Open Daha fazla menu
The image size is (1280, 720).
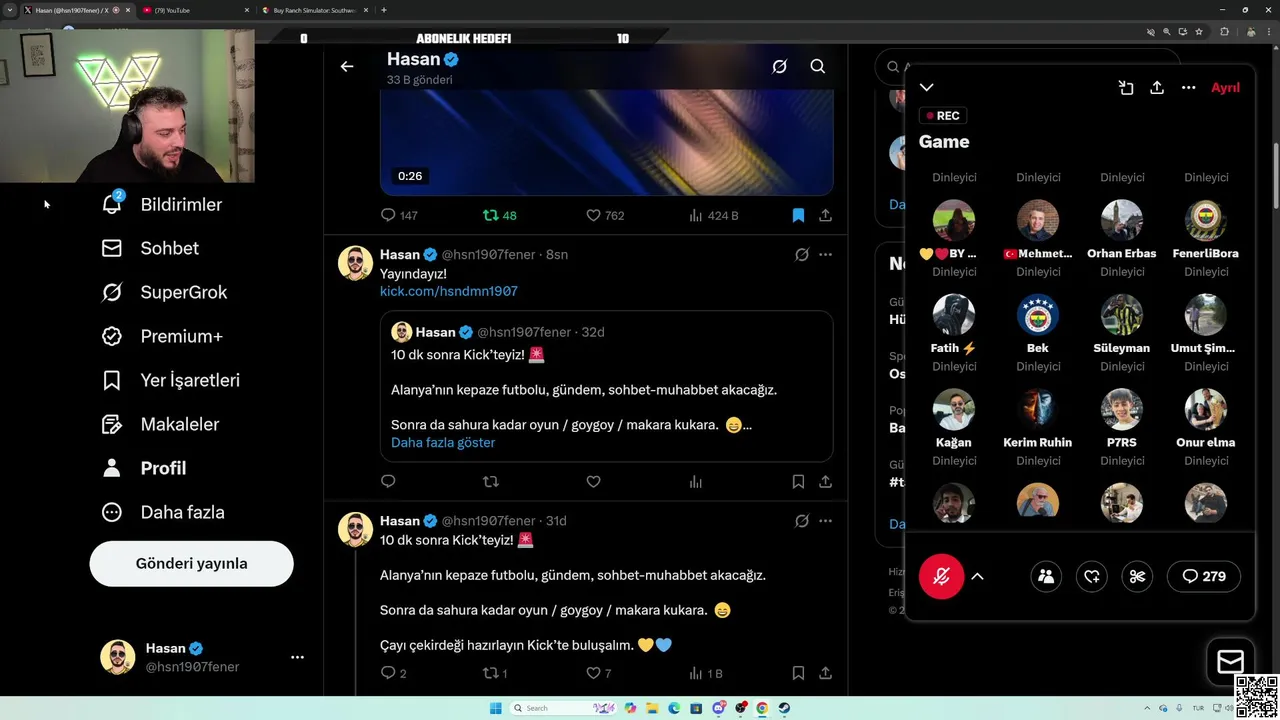tap(163, 512)
